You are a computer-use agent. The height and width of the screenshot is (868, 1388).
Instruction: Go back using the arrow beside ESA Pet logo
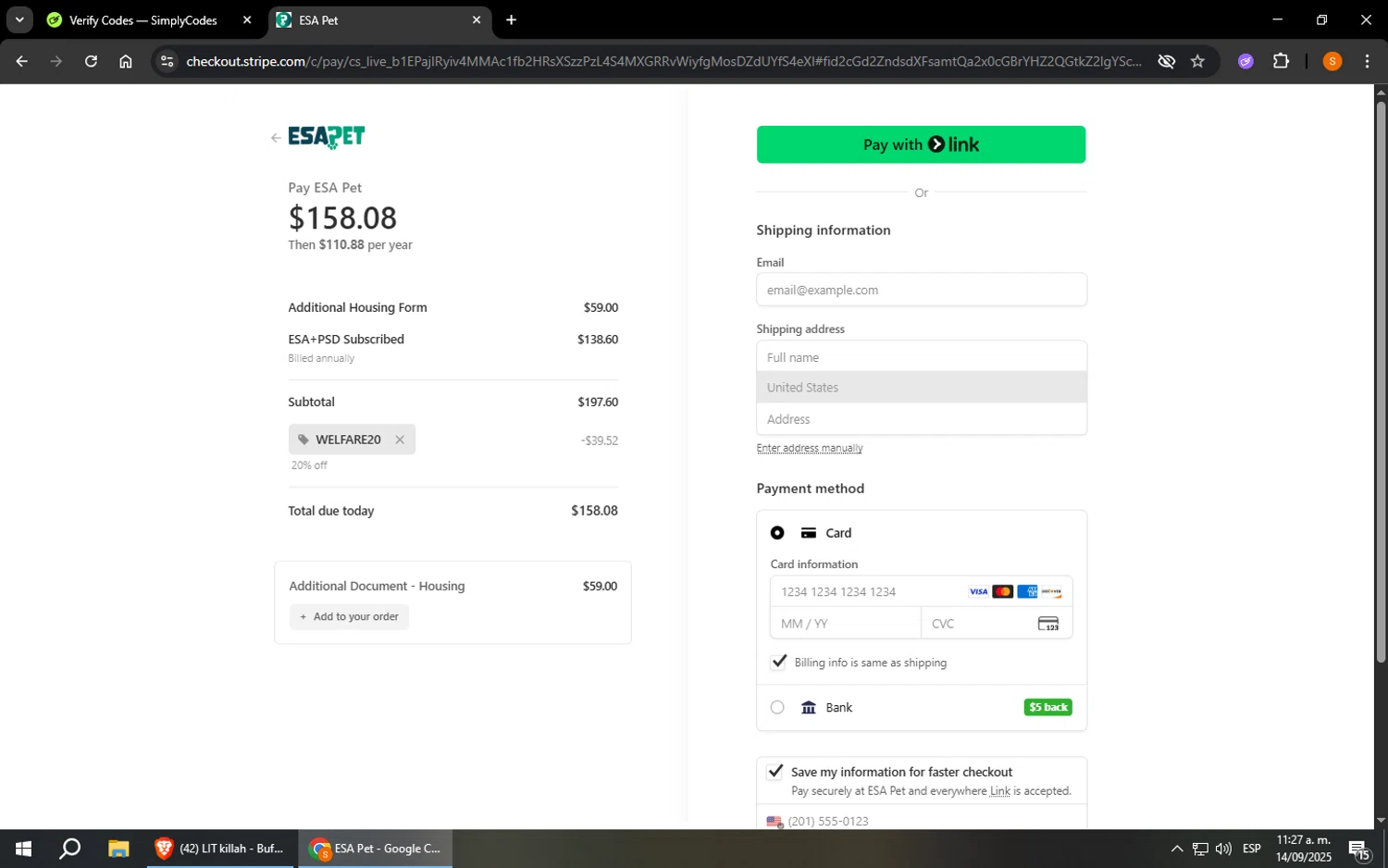[276, 138]
